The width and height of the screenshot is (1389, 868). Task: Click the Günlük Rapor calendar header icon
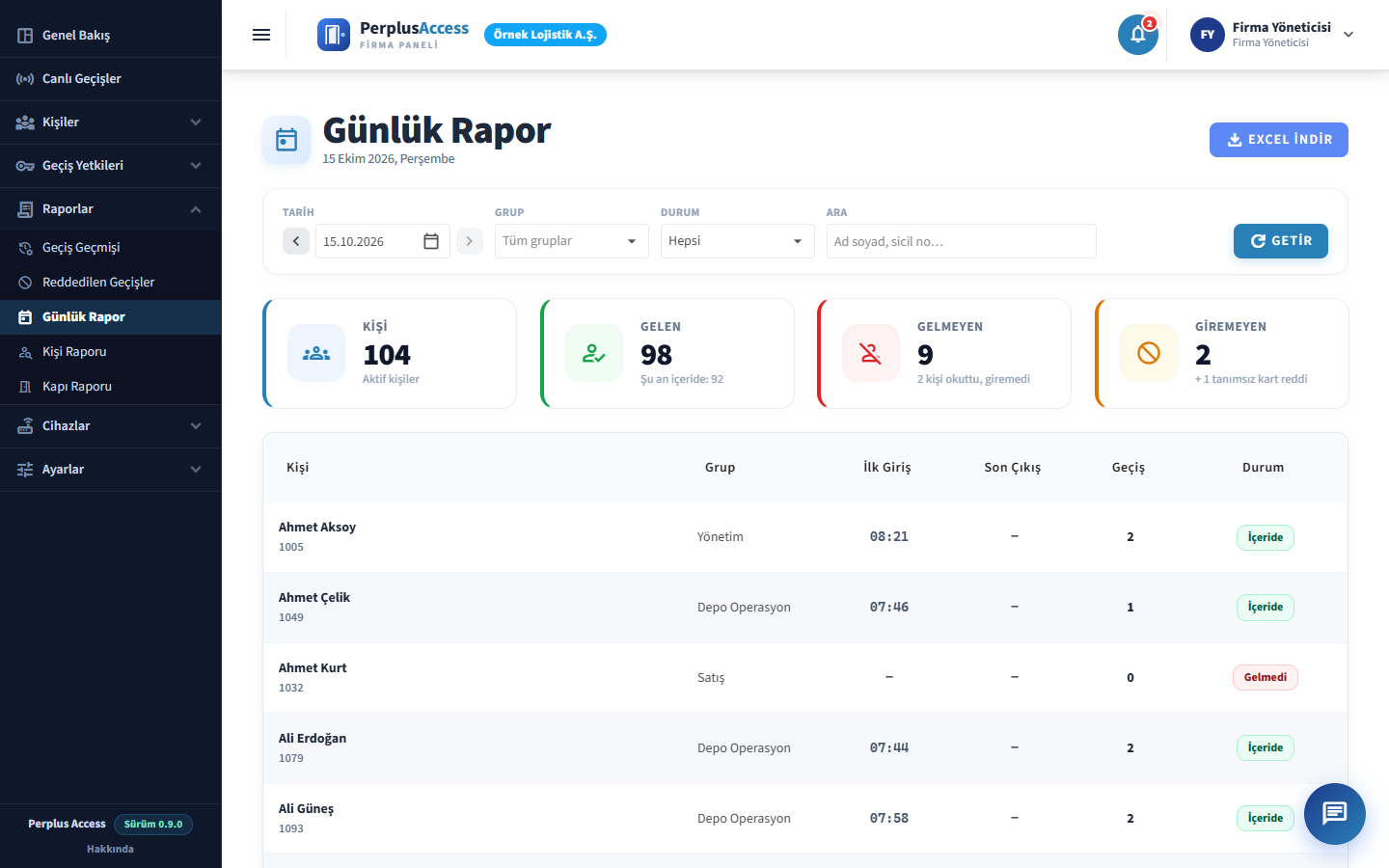tap(286, 140)
